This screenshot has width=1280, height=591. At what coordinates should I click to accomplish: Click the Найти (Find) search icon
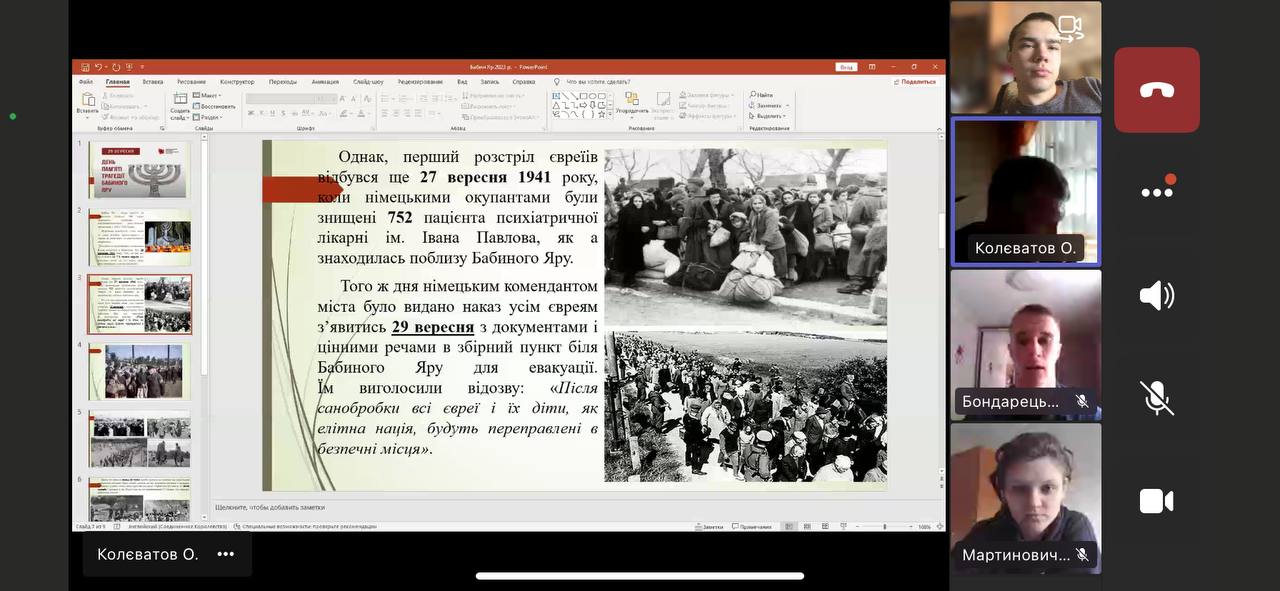point(761,95)
